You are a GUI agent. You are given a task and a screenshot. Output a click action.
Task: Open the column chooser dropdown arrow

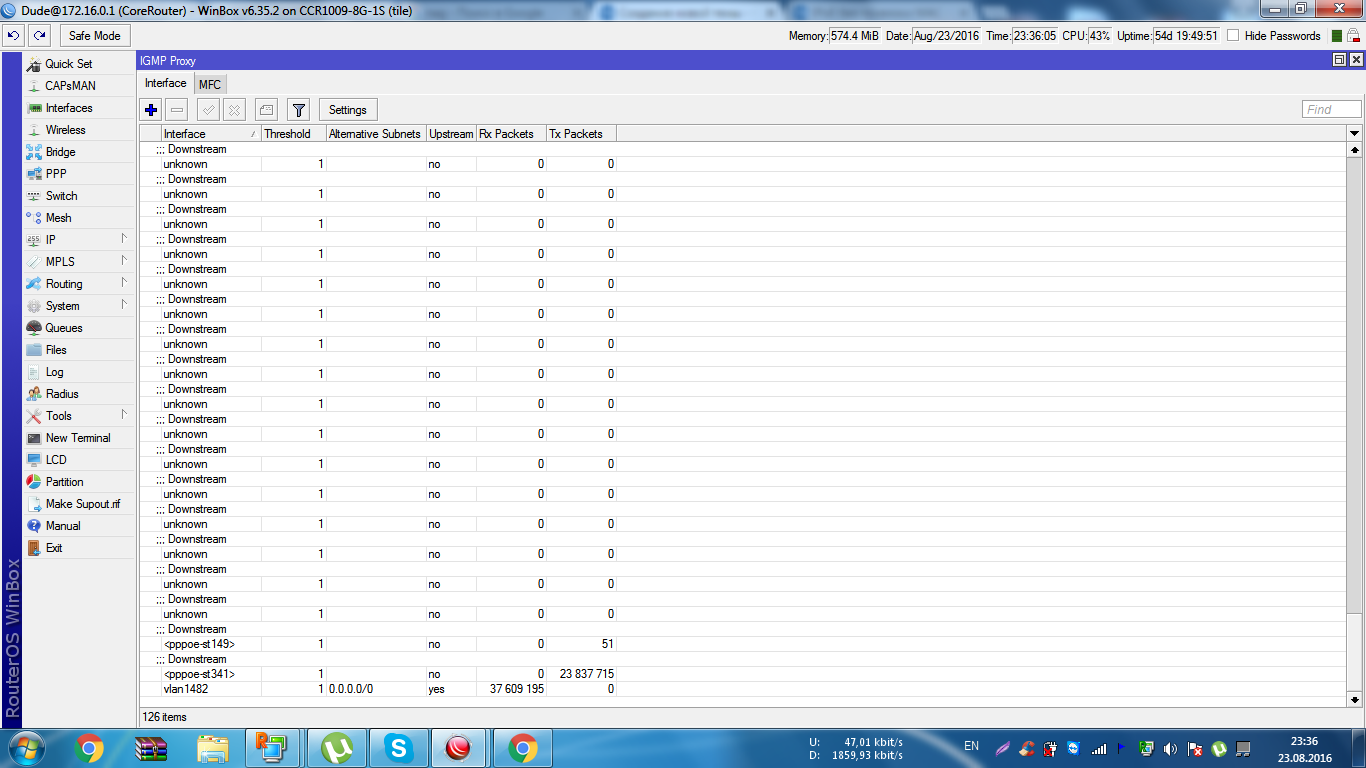pyautogui.click(x=1355, y=134)
